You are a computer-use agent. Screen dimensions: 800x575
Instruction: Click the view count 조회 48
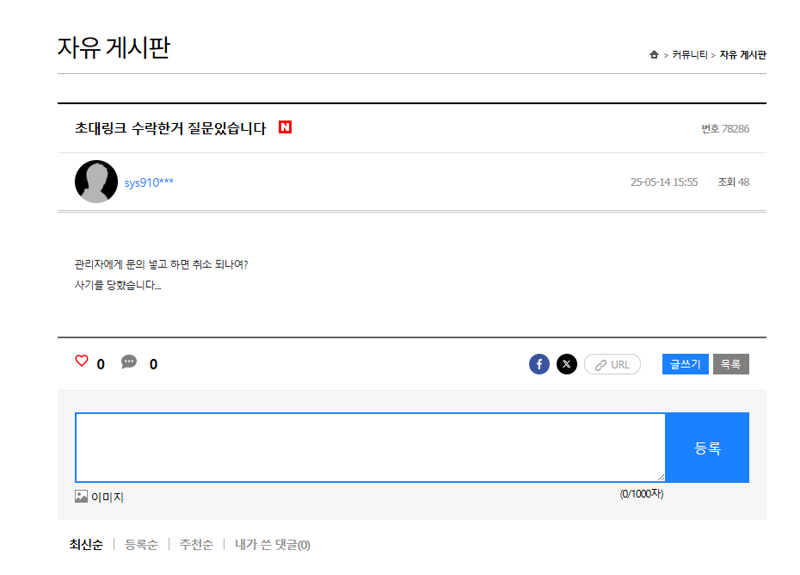pos(733,182)
